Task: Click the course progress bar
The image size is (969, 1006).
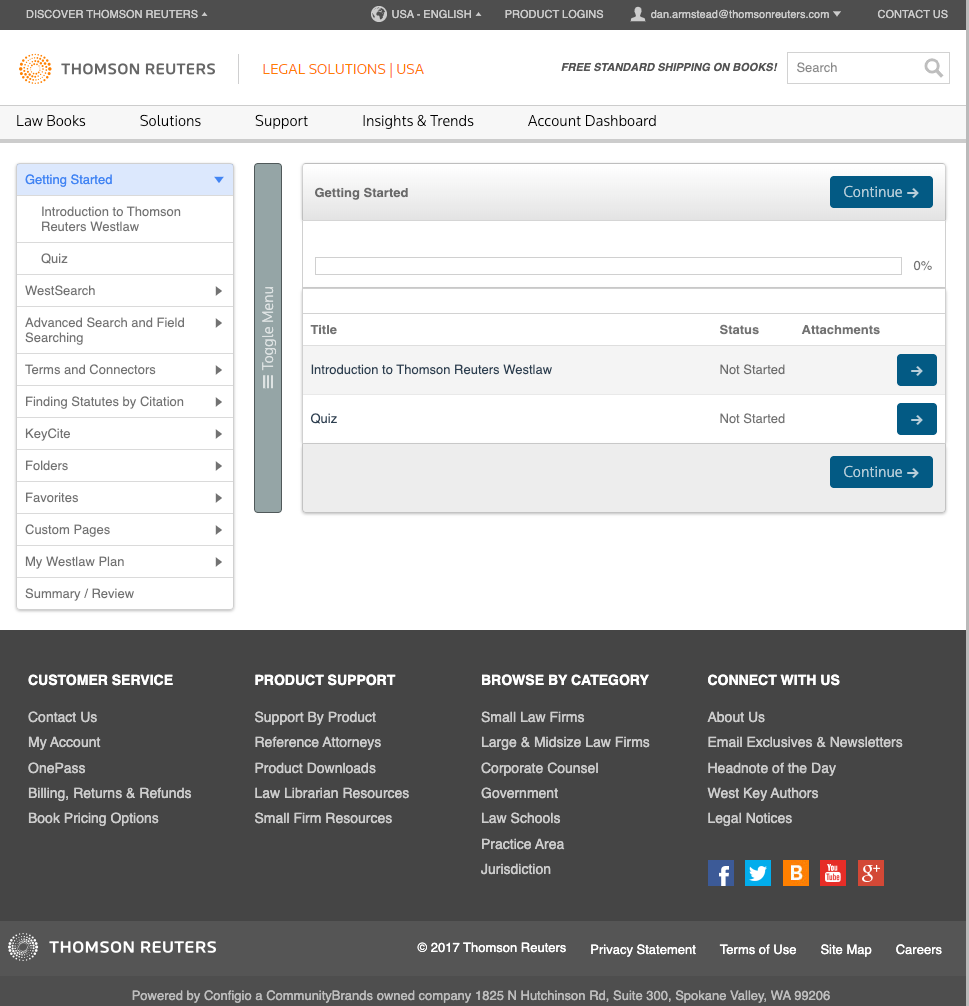Action: click(608, 266)
